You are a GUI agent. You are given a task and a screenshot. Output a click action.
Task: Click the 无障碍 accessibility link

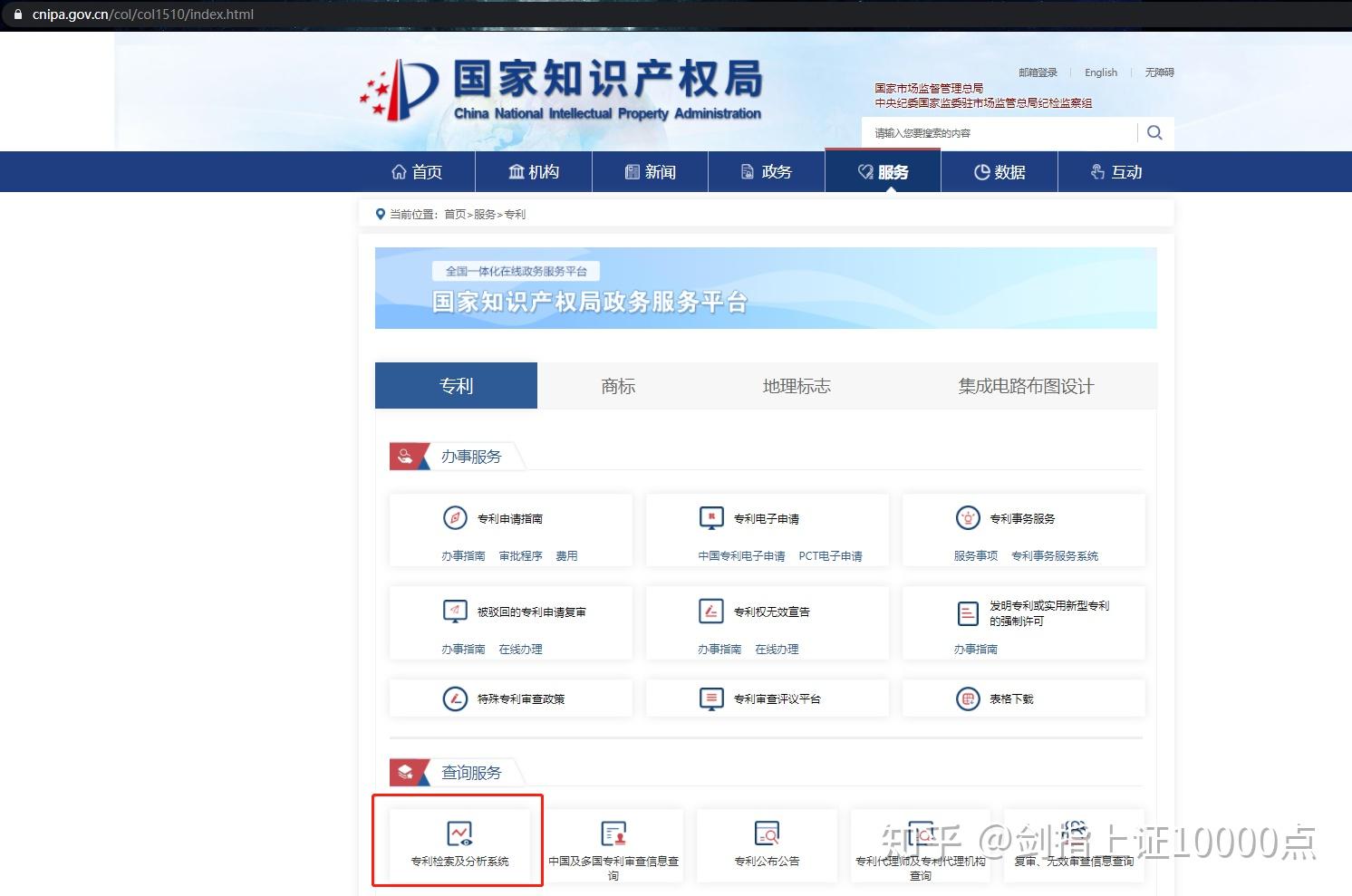pos(1159,72)
